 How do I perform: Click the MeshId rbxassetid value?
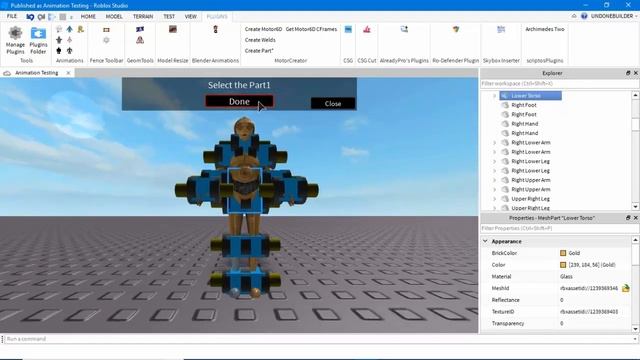[589, 288]
